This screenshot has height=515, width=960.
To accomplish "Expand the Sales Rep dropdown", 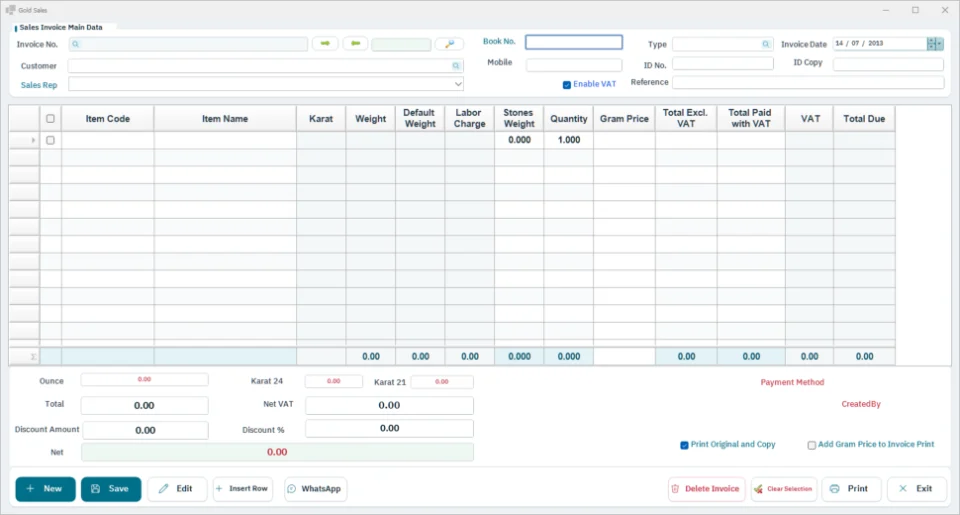I will [457, 85].
